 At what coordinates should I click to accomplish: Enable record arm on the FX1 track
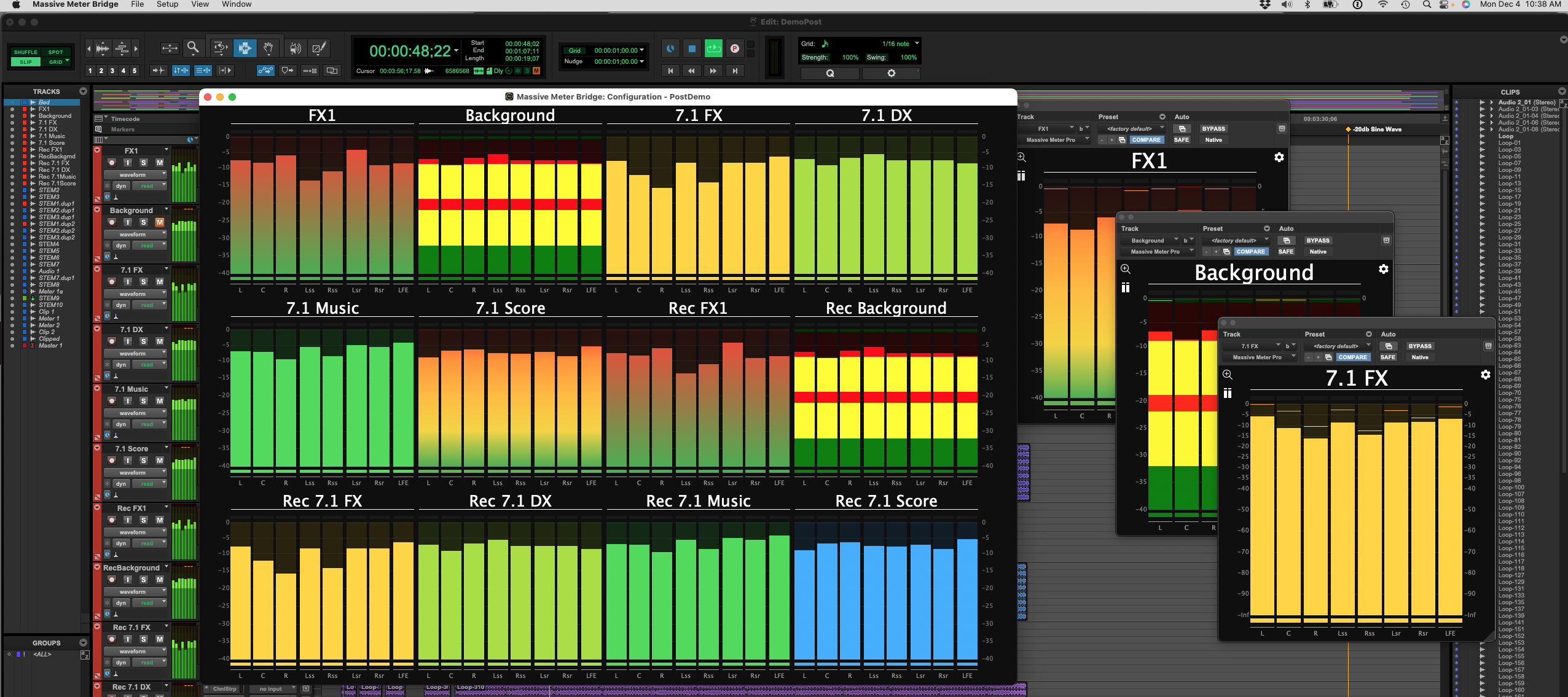click(x=111, y=162)
